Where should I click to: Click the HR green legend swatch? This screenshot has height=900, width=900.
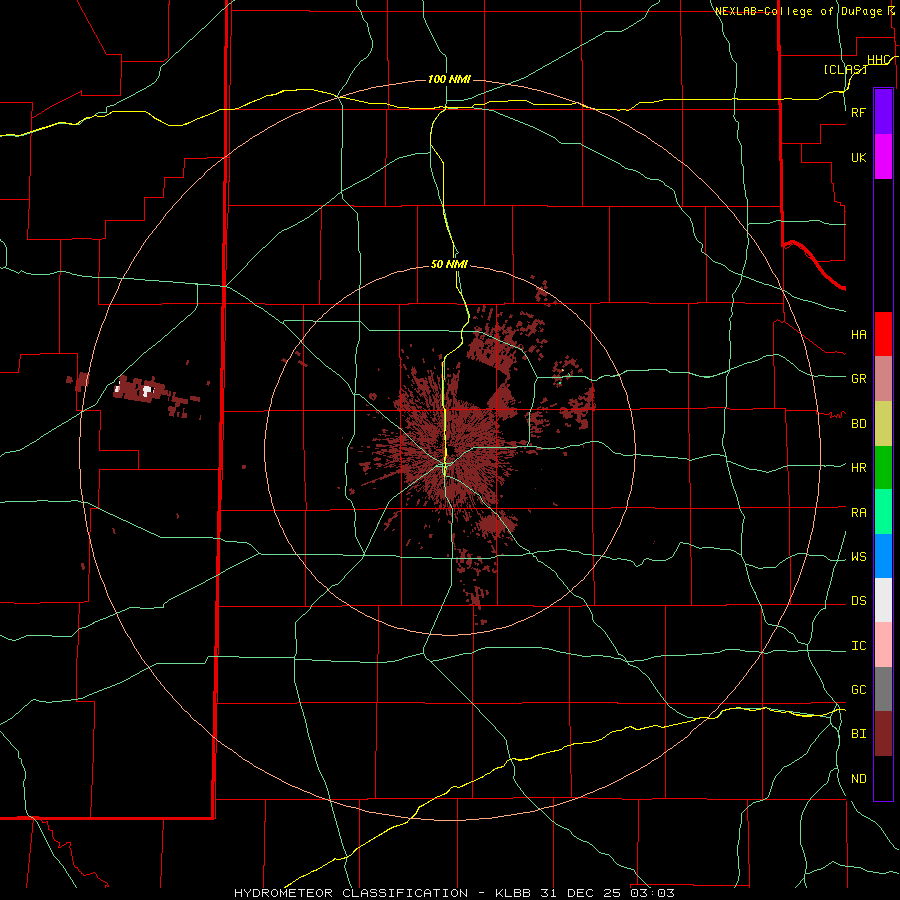(883, 468)
